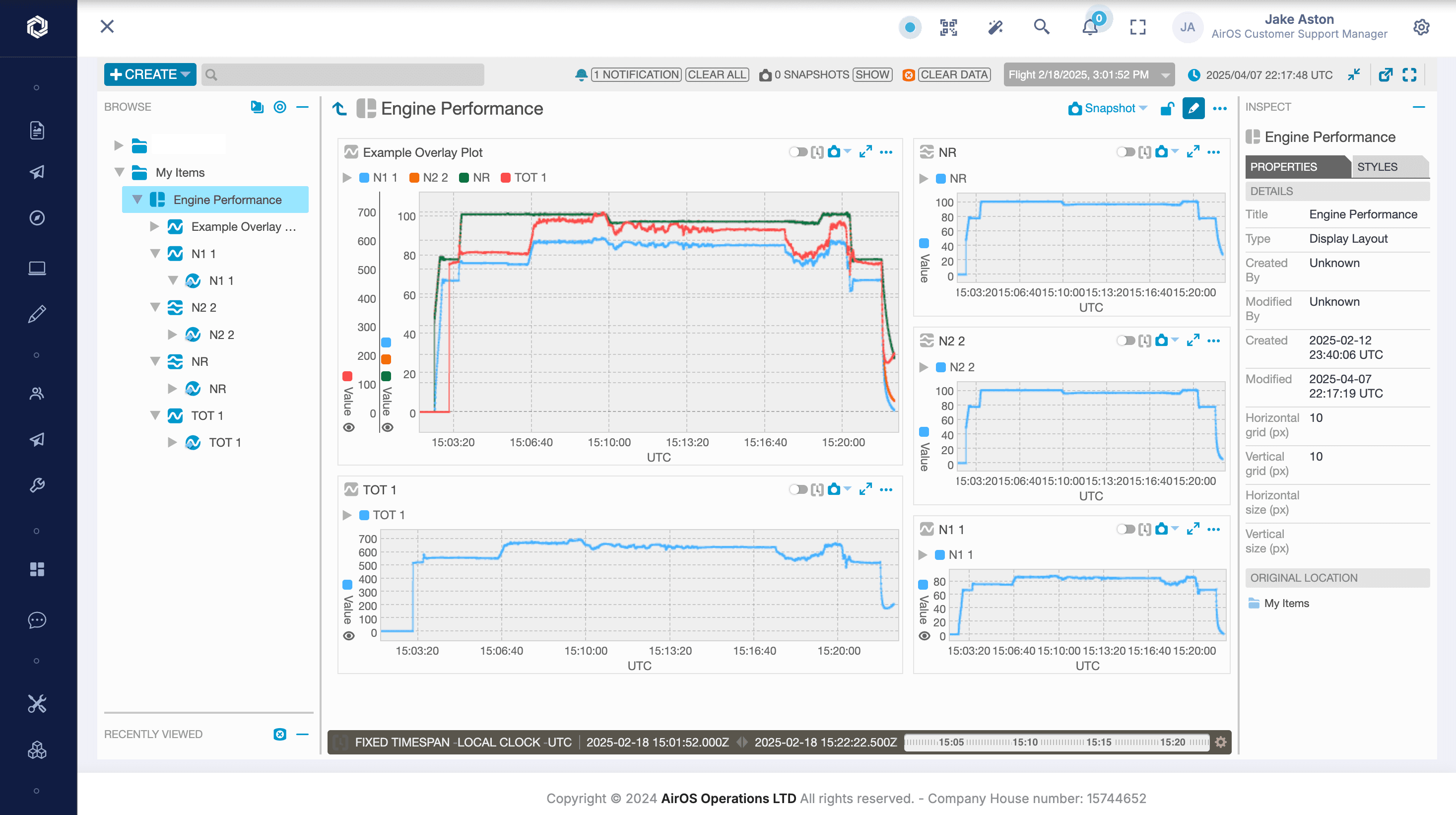The width and height of the screenshot is (1456, 815).
Task: Open the magic wand tool in the top bar
Action: pyautogui.click(x=996, y=27)
